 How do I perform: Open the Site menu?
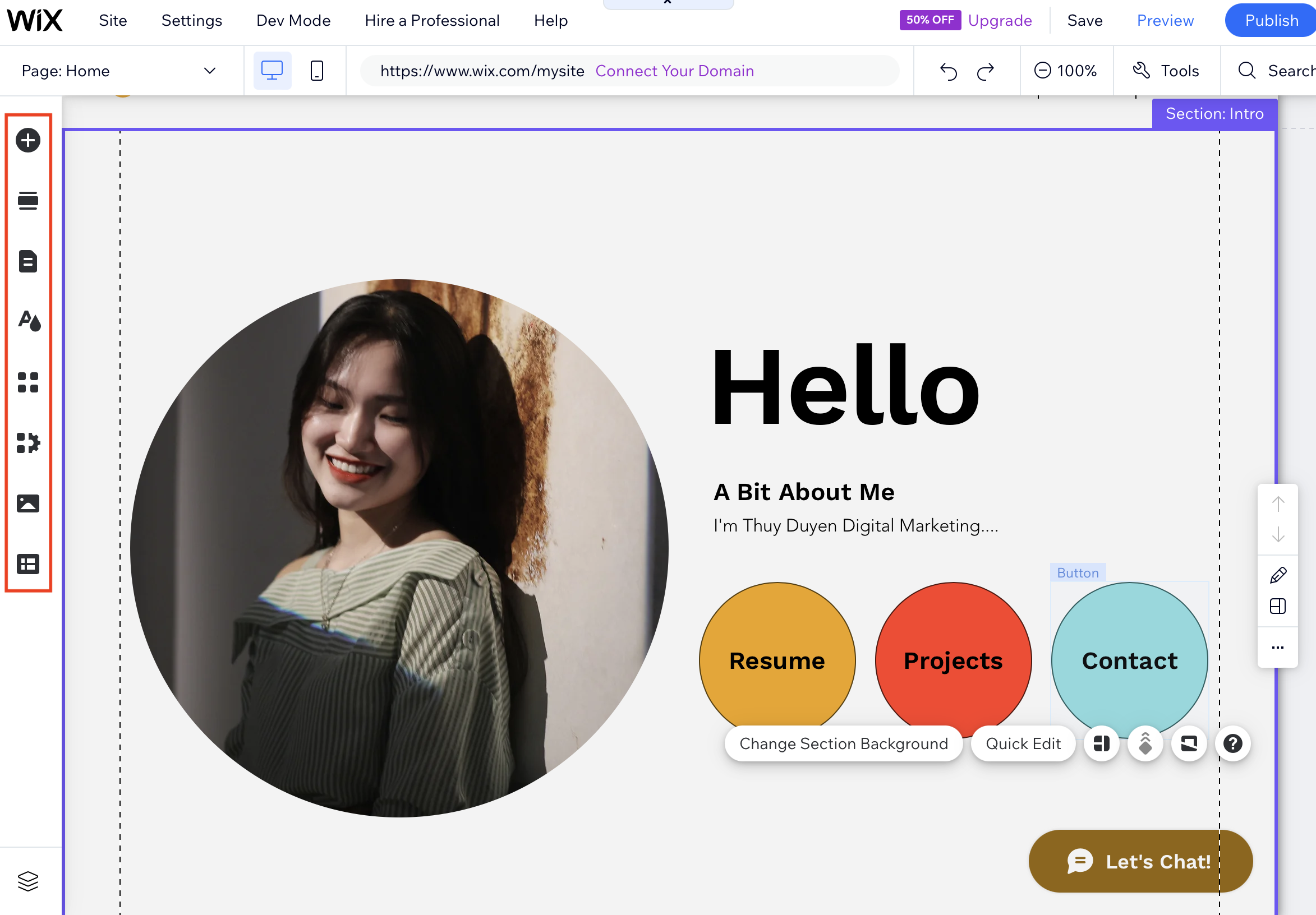113,21
